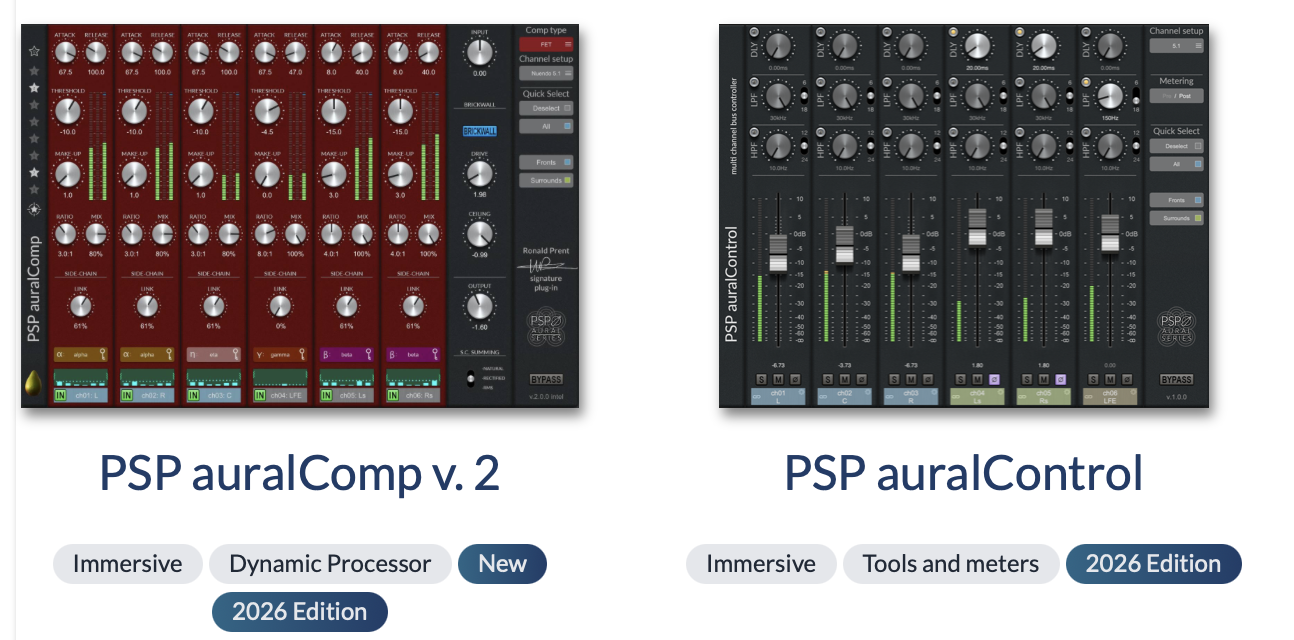Image resolution: width=1294 pixels, height=640 pixels.
Task: Disable the lit DLY toggle on ch04 Ls
Action: 953,32
